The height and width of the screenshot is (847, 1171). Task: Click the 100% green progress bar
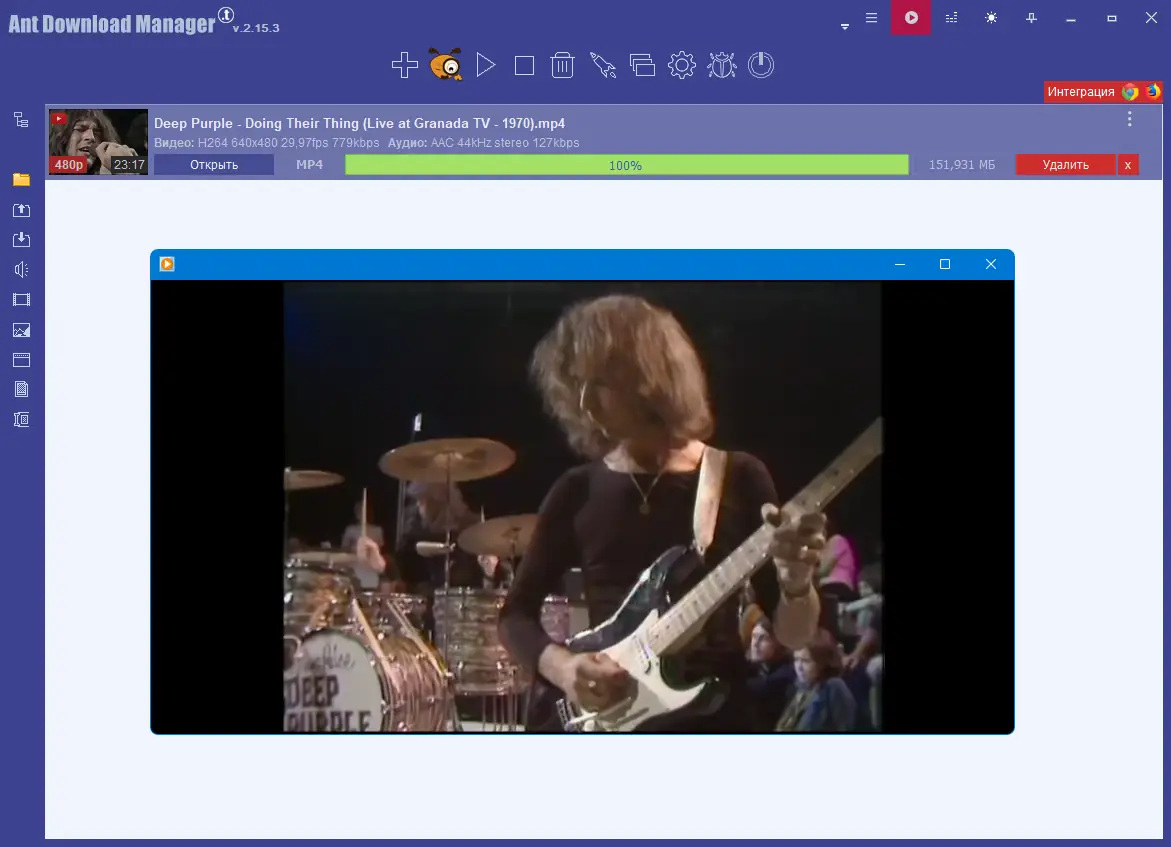(x=627, y=165)
